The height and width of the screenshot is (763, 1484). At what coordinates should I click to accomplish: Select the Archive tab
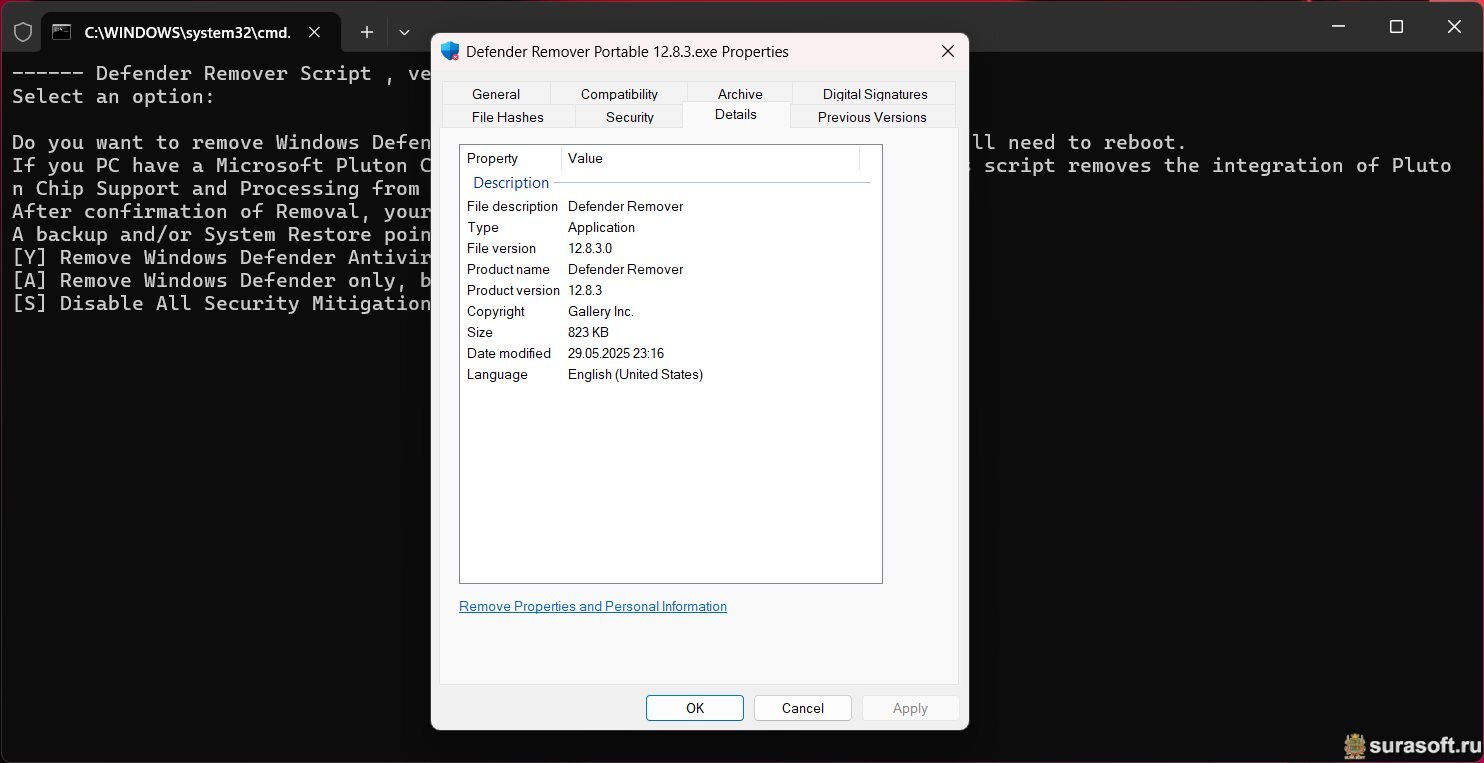pyautogui.click(x=740, y=94)
